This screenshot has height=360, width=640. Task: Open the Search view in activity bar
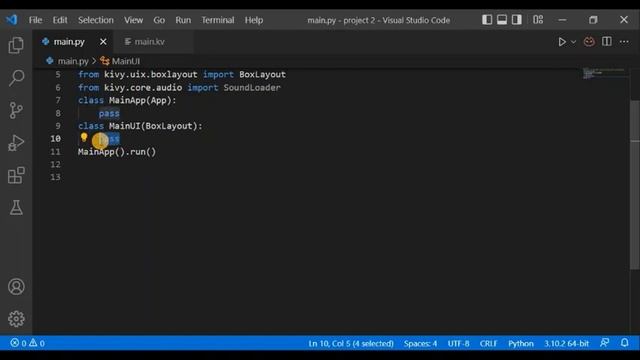(16, 78)
